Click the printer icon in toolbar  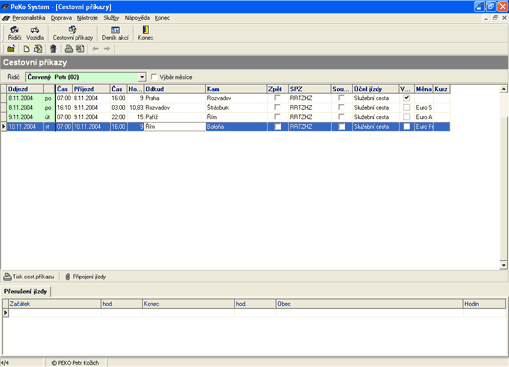(69, 49)
